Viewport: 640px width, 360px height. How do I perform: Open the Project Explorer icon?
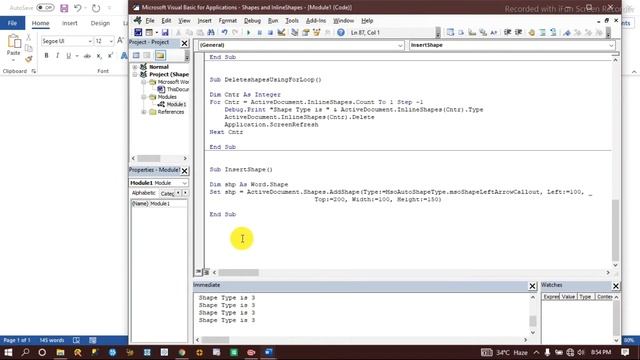[x=294, y=32]
